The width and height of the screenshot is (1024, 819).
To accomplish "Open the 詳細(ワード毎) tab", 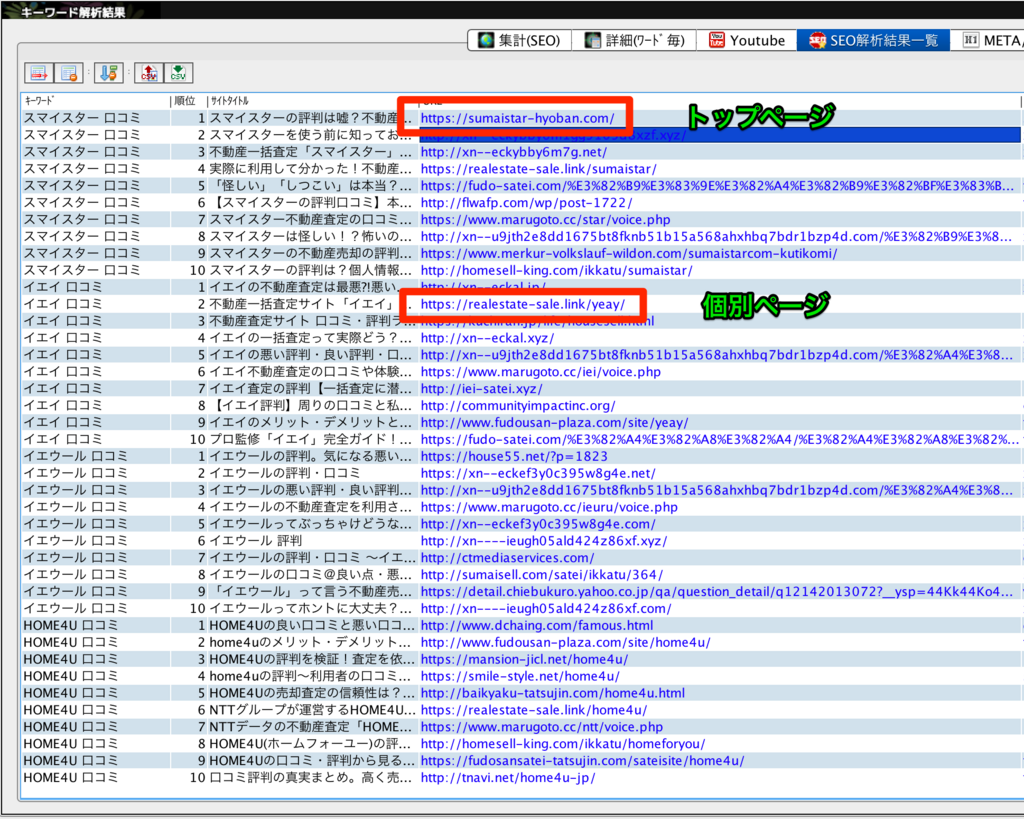I will [x=634, y=40].
